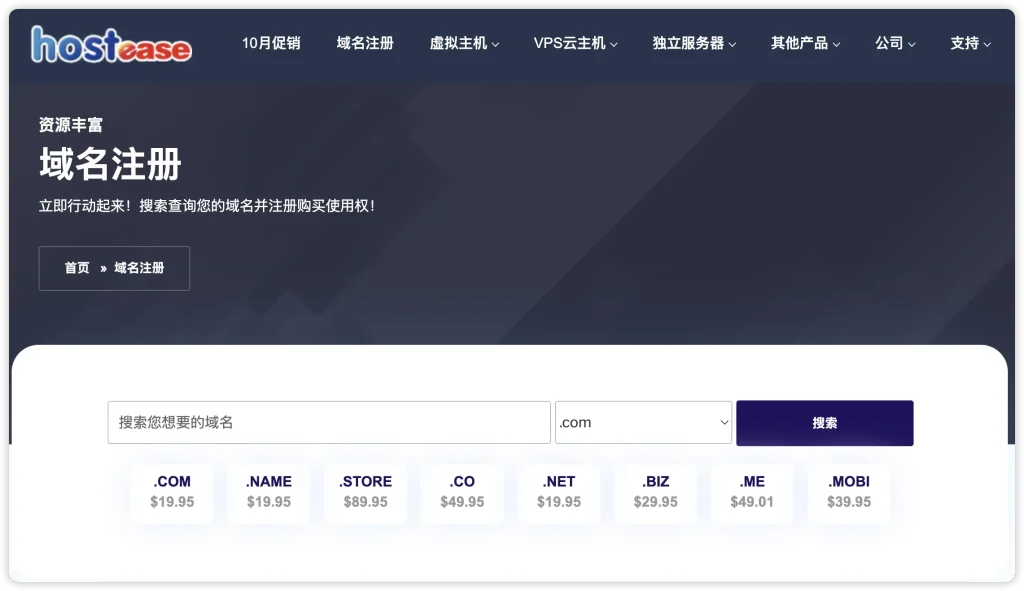
Task: Expand the 支持 support menu
Action: tap(970, 43)
